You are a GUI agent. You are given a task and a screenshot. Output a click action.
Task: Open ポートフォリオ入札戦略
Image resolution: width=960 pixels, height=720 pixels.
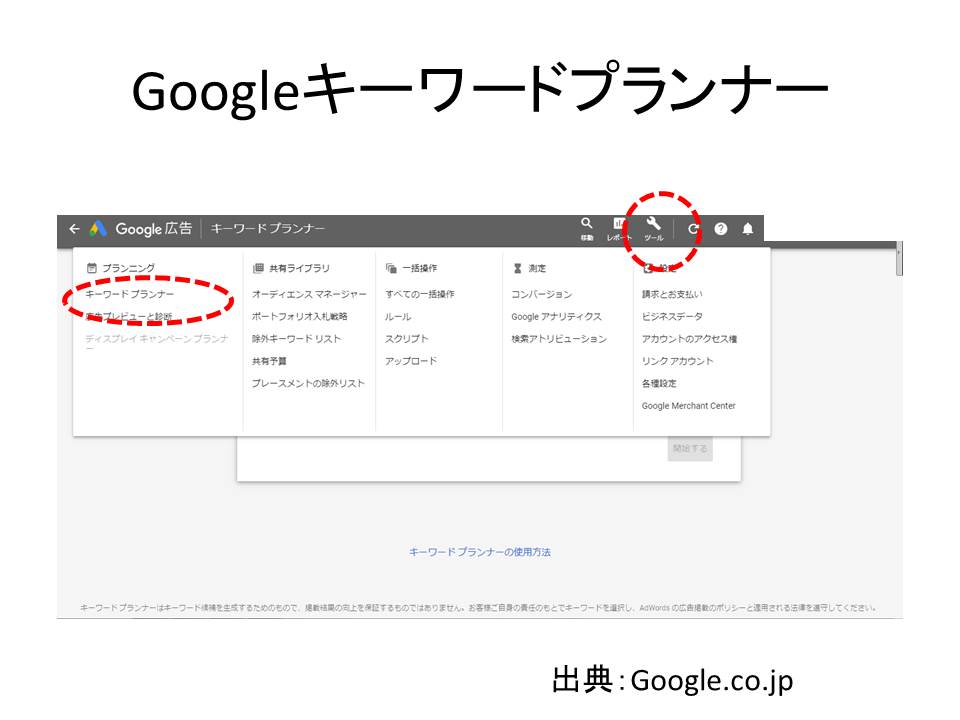(x=300, y=317)
